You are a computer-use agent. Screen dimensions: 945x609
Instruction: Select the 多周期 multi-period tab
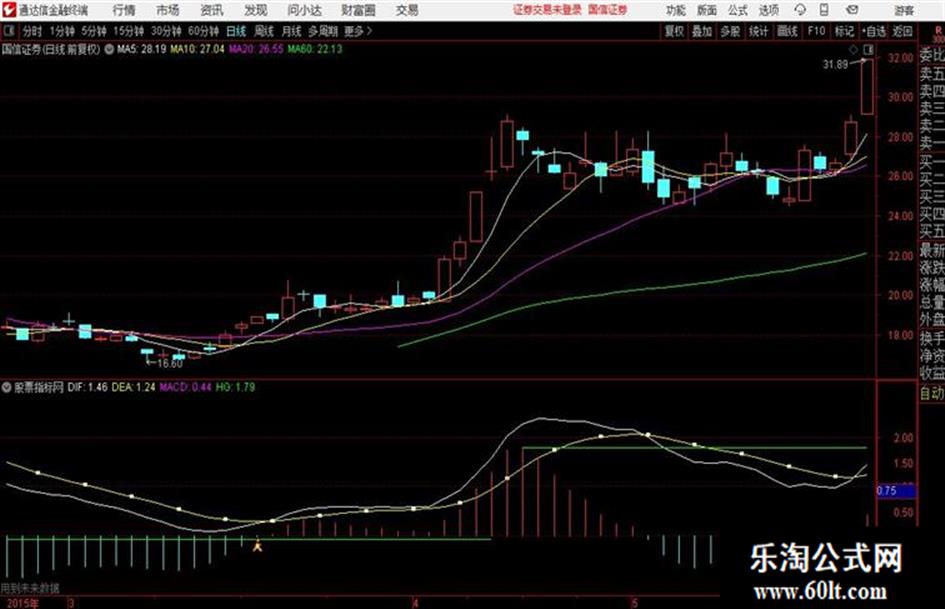[x=323, y=31]
